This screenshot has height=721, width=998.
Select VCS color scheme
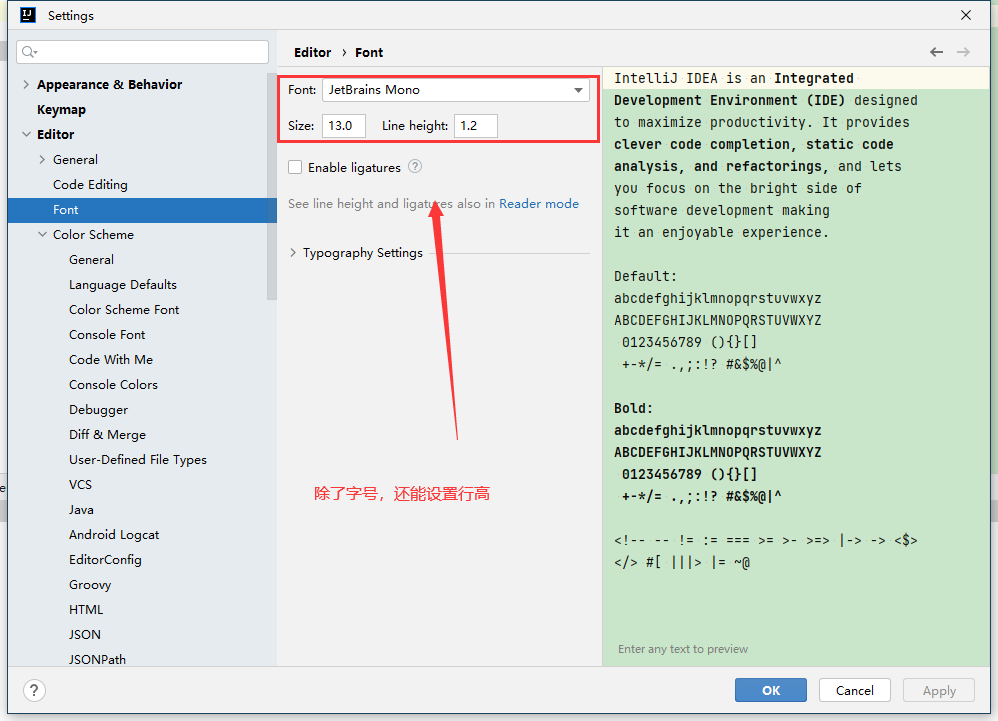tap(80, 484)
